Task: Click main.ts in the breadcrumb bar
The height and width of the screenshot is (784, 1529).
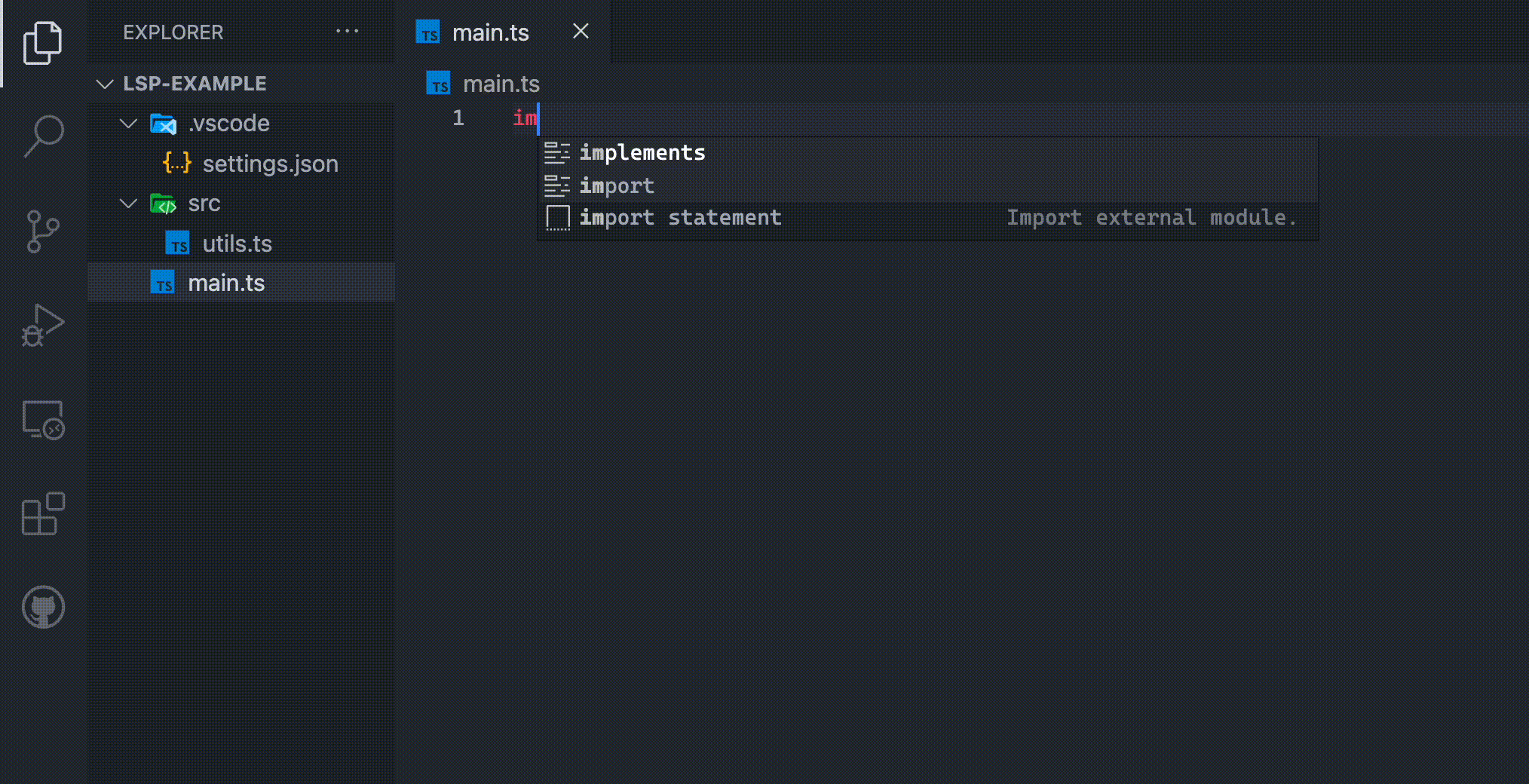Action: click(x=501, y=84)
